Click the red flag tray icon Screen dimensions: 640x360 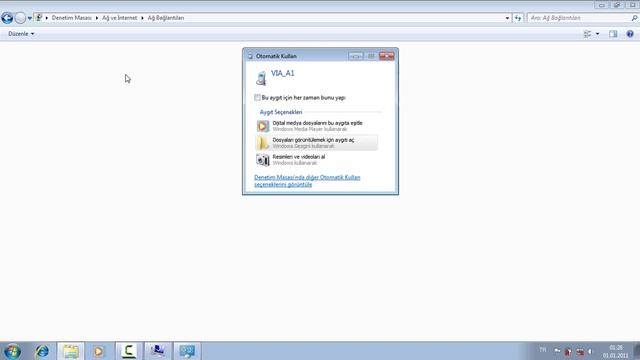point(568,351)
